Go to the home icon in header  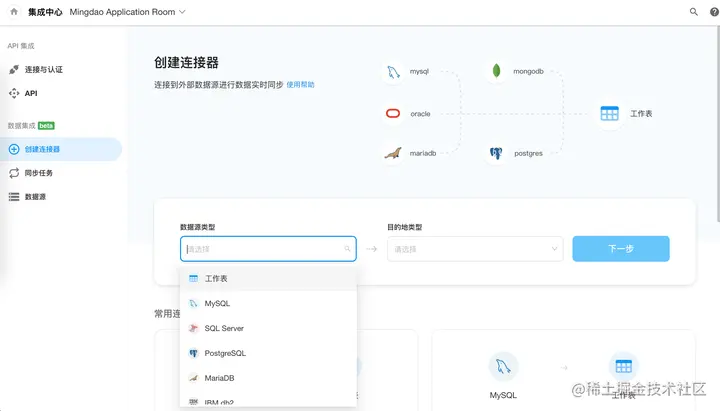click(14, 12)
